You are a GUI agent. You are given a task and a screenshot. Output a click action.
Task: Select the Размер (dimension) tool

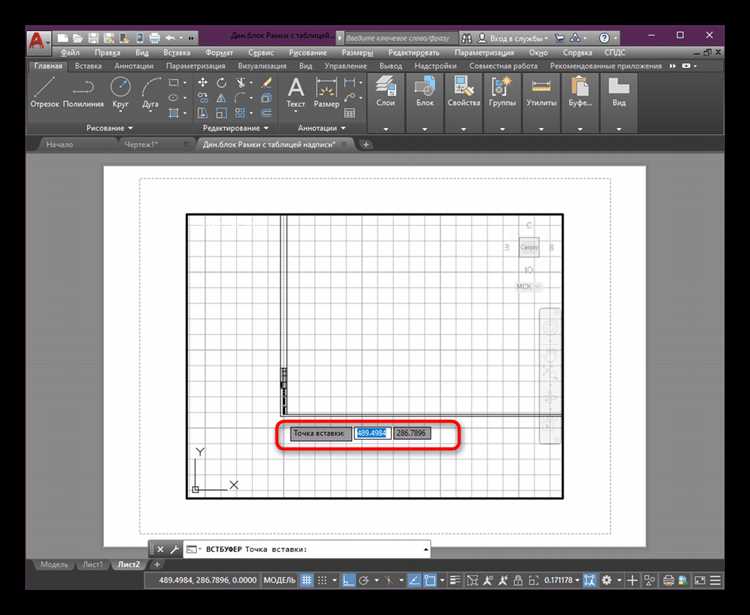(327, 93)
